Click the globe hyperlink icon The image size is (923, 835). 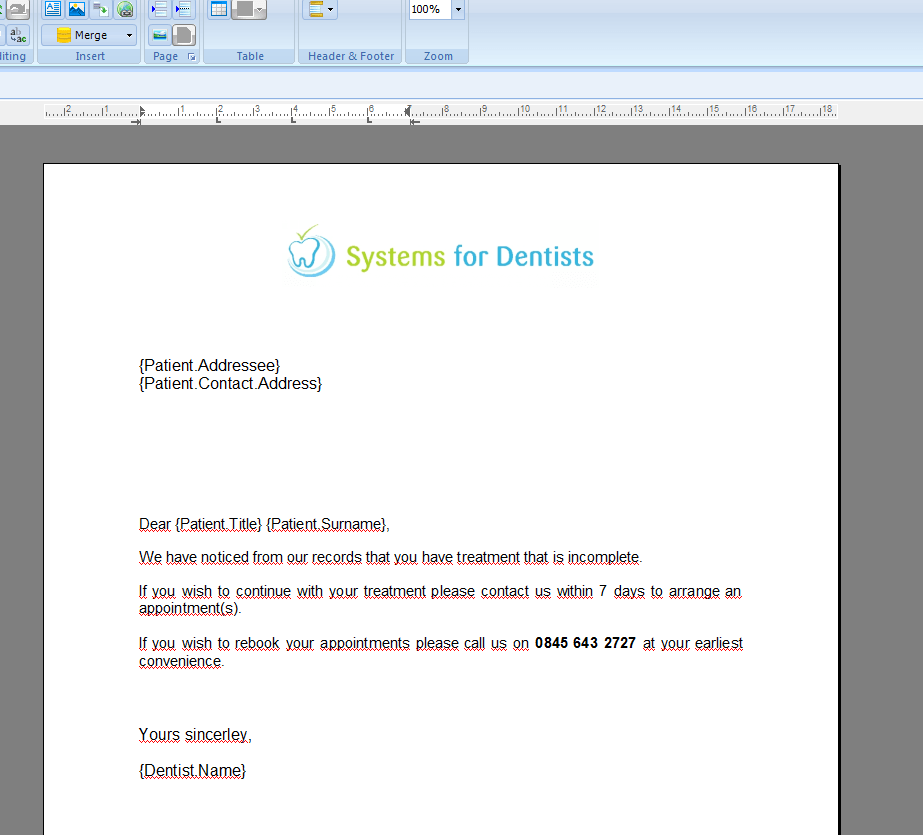click(124, 9)
